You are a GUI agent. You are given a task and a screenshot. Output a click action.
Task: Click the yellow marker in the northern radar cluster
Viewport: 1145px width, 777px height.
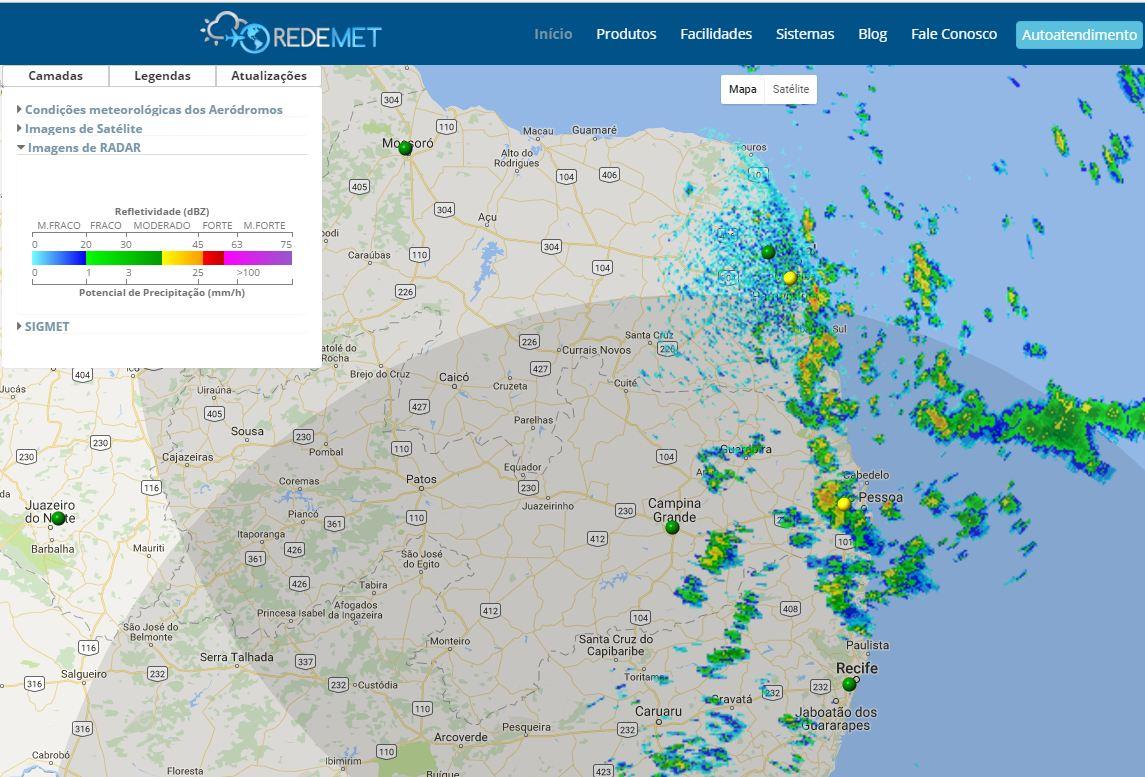point(790,278)
